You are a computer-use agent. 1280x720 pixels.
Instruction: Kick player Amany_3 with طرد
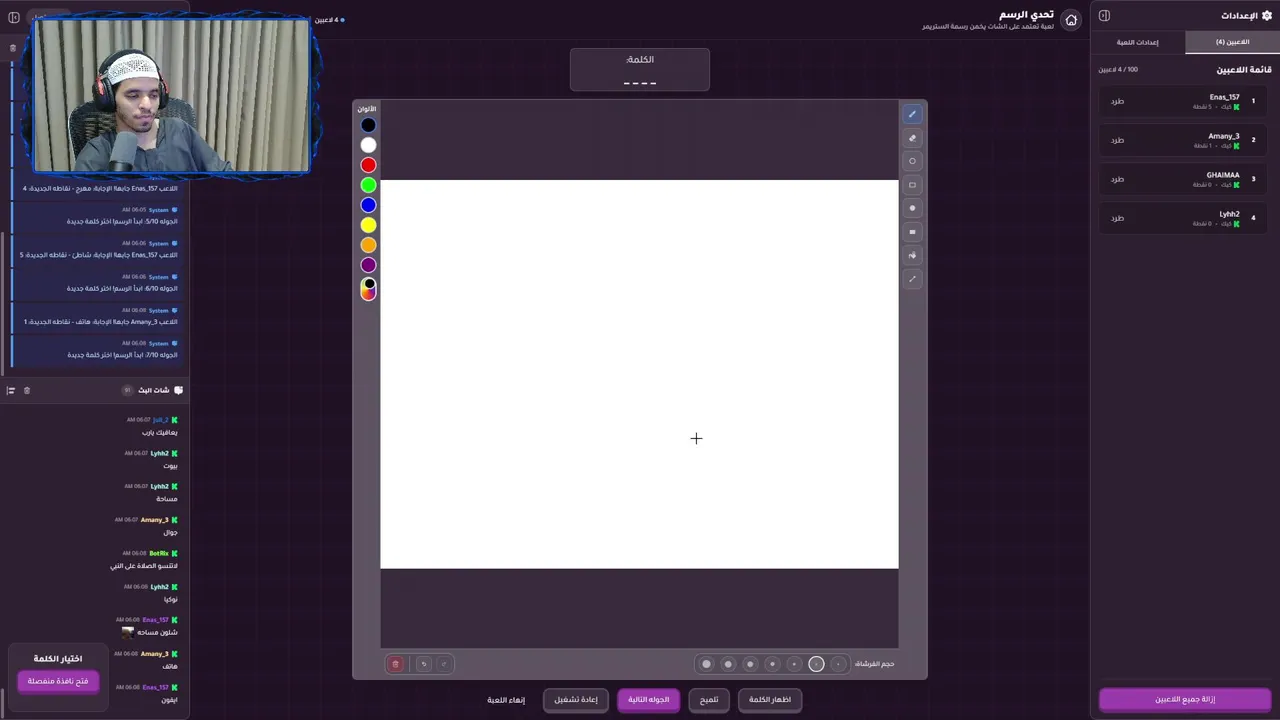pyautogui.click(x=1117, y=141)
